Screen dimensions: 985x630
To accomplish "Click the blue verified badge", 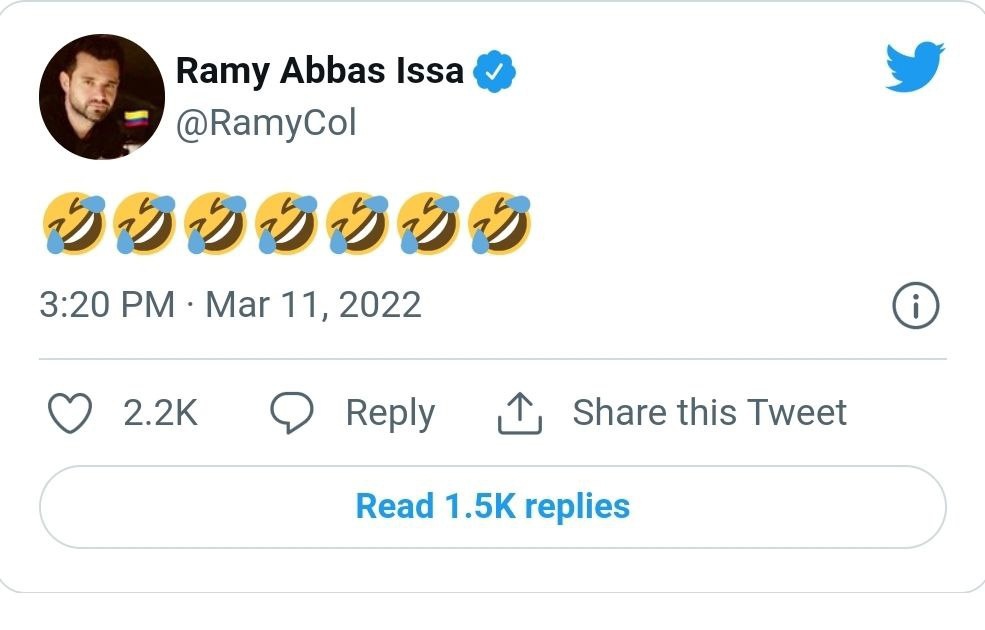I will tap(494, 72).
